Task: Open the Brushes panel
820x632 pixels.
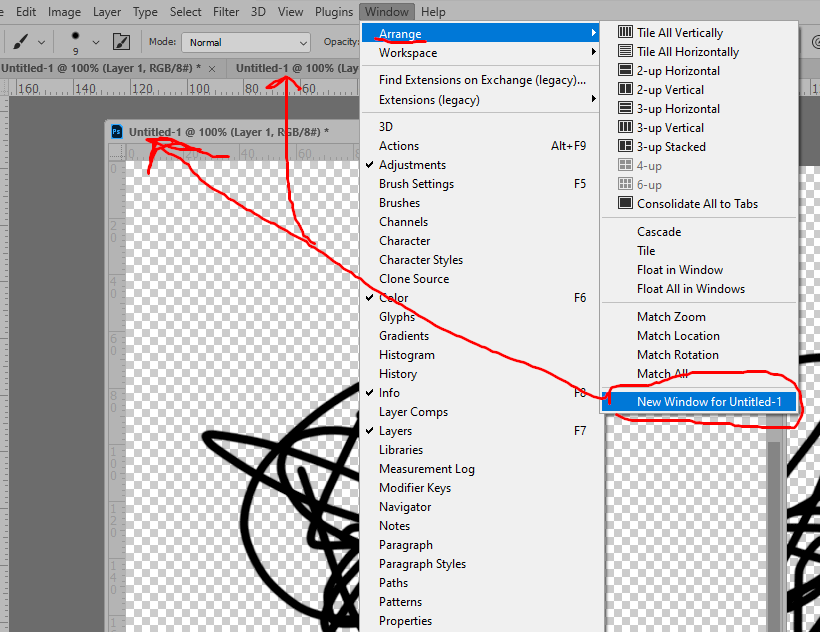Action: (480, 203)
